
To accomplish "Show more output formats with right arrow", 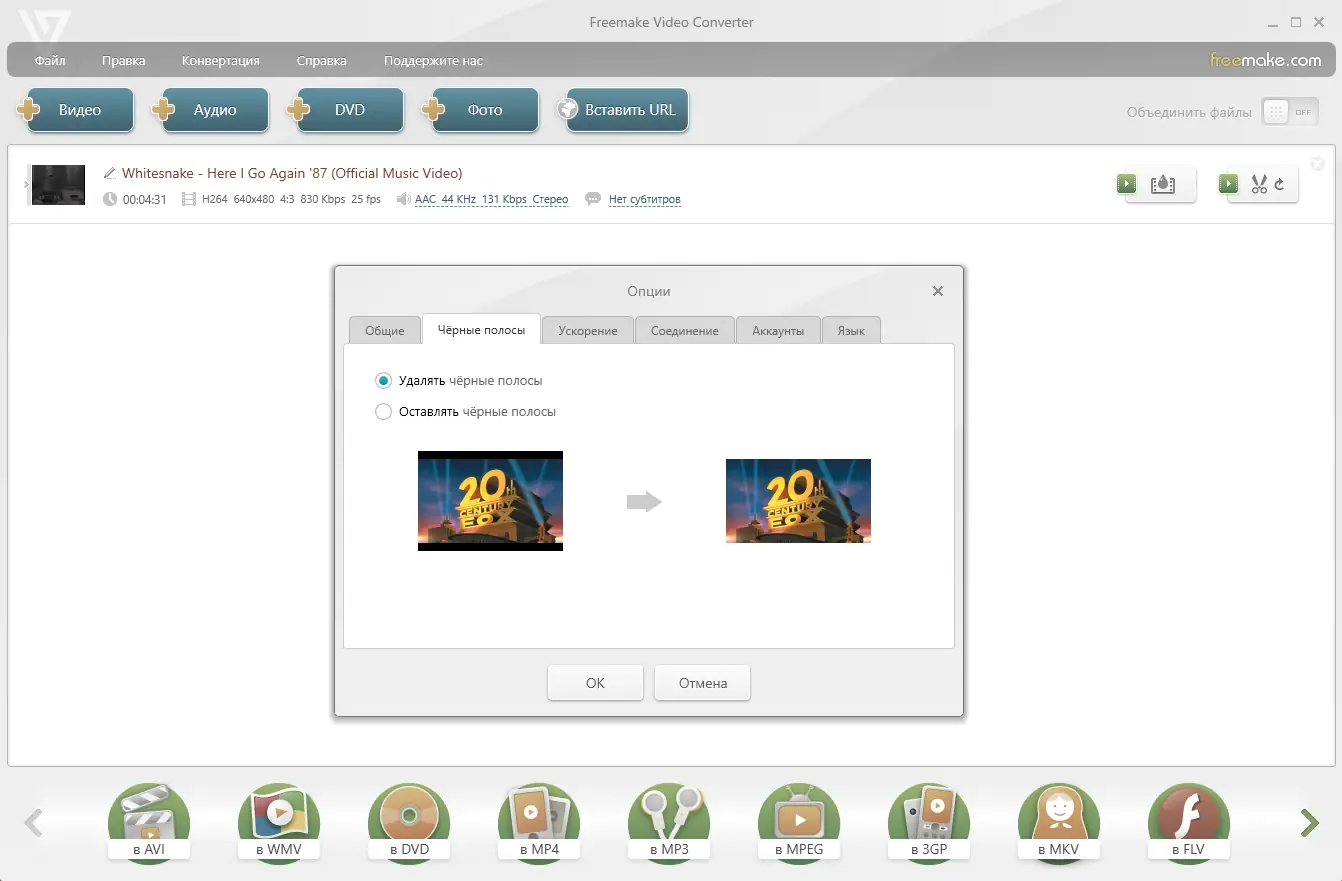I will pos(1309,823).
